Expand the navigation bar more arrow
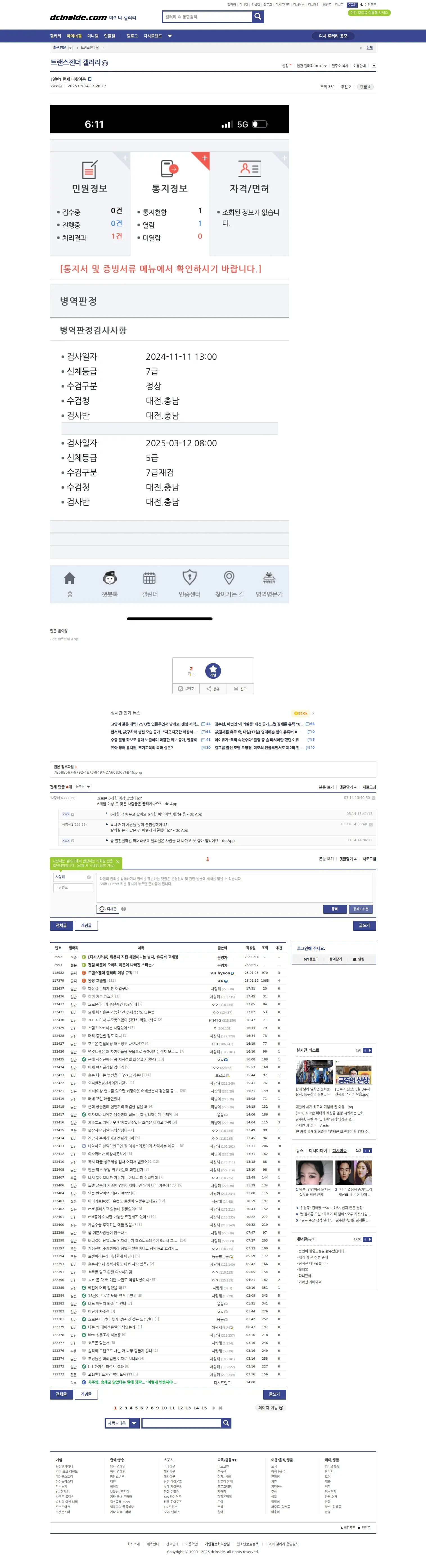Viewport: 426px width, 1568px height. point(170,36)
